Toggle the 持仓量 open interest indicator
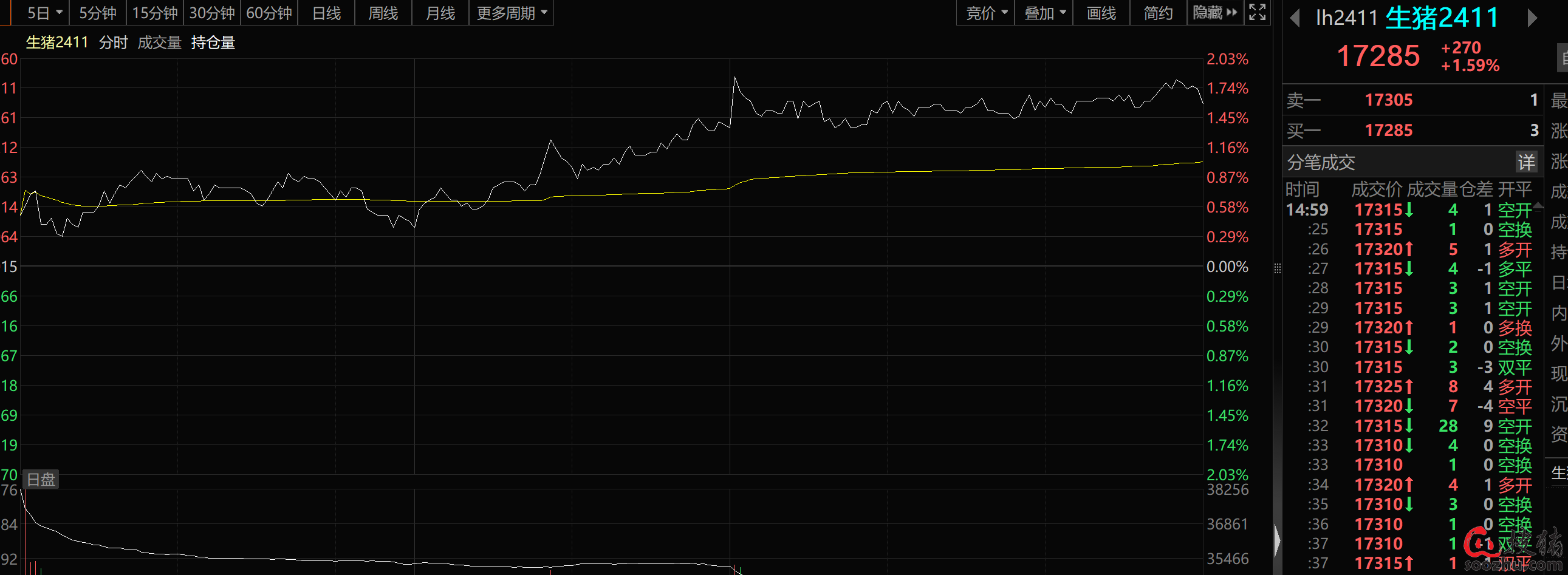 point(213,43)
